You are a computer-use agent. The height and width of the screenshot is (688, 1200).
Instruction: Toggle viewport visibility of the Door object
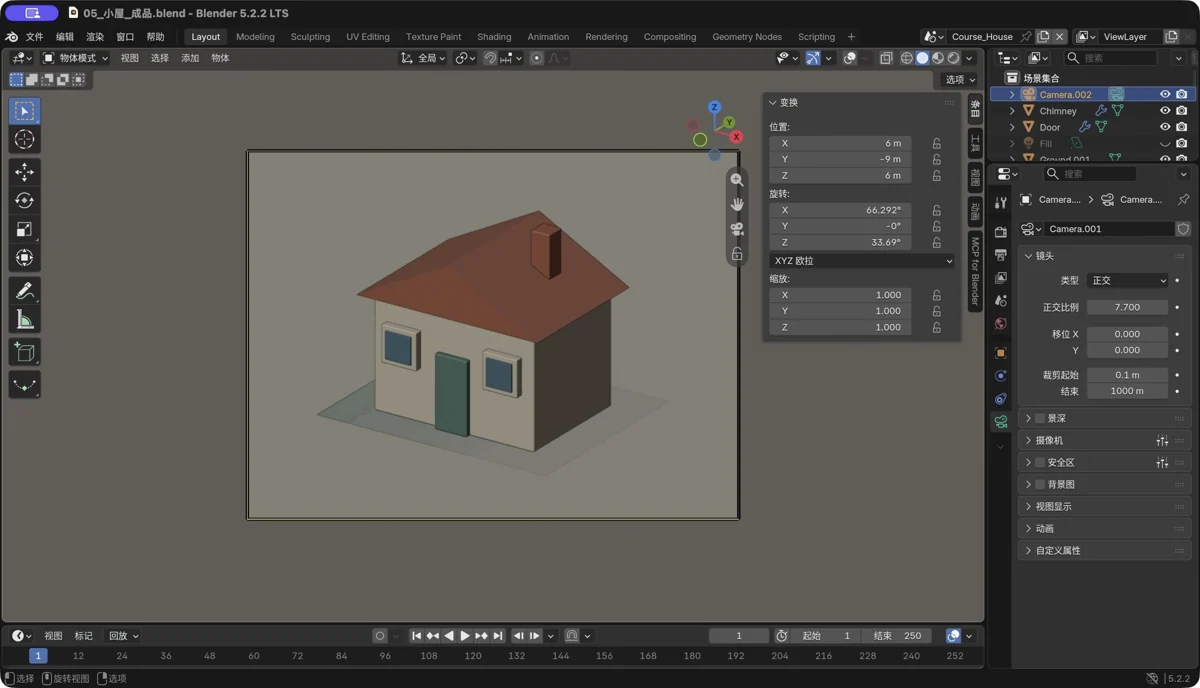[1165, 127]
